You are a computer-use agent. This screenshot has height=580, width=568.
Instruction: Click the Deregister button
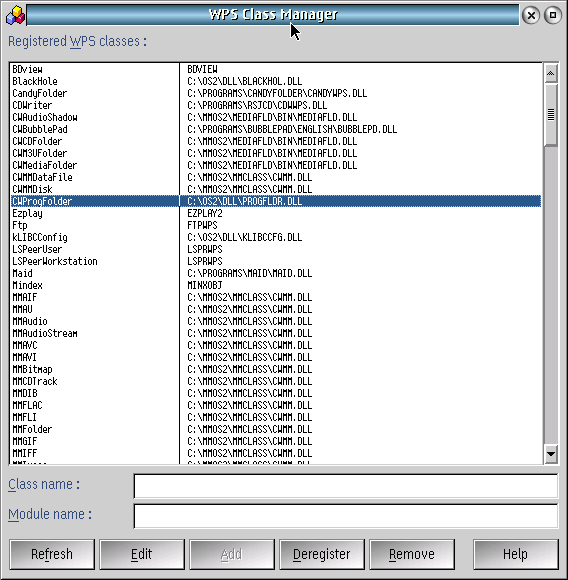322,554
